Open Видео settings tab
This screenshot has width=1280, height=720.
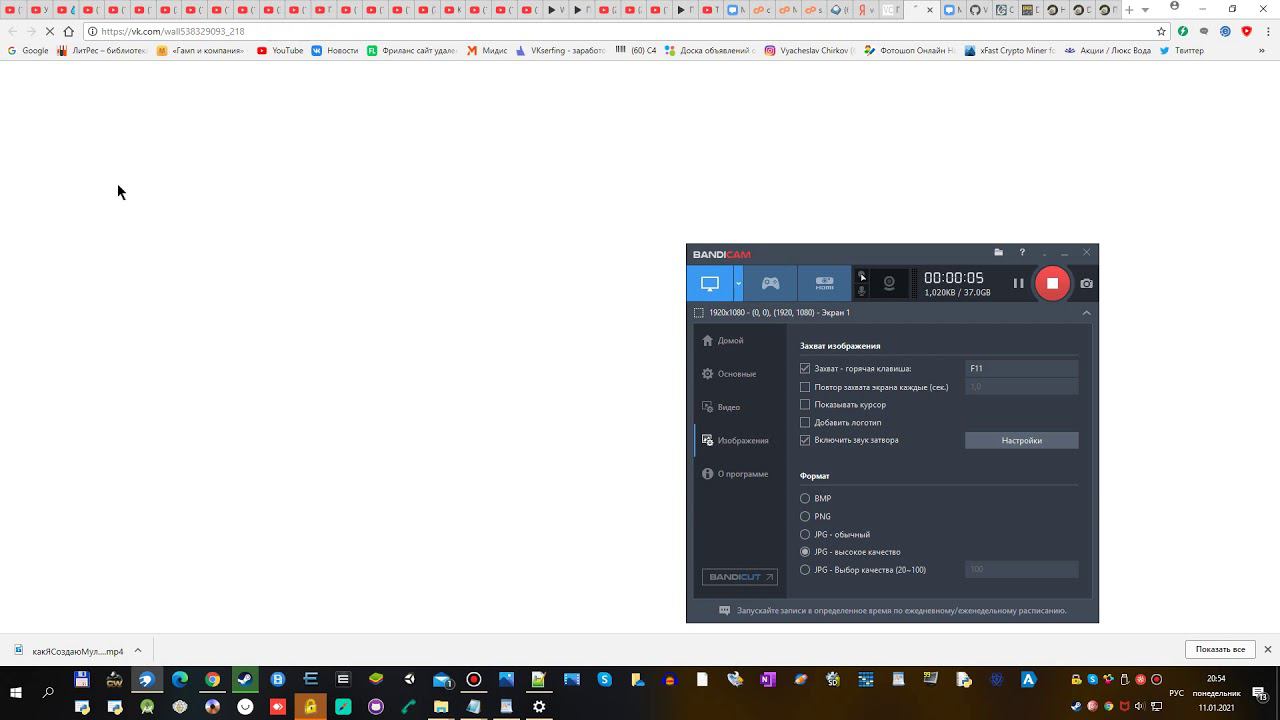pos(721,407)
